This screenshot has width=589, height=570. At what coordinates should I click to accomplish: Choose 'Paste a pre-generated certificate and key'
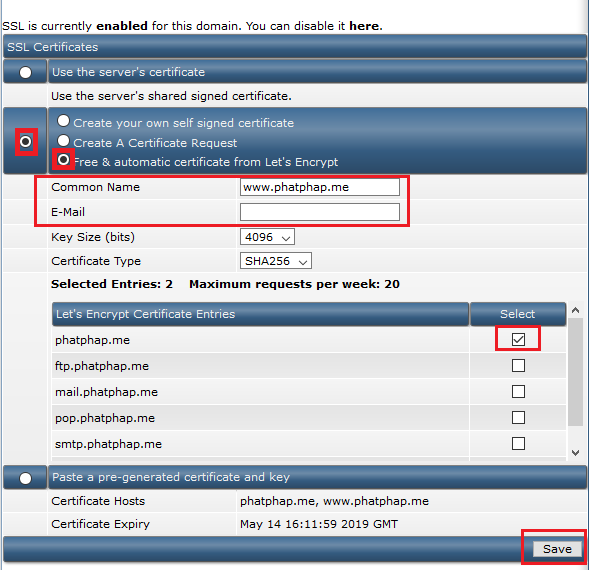point(26,478)
